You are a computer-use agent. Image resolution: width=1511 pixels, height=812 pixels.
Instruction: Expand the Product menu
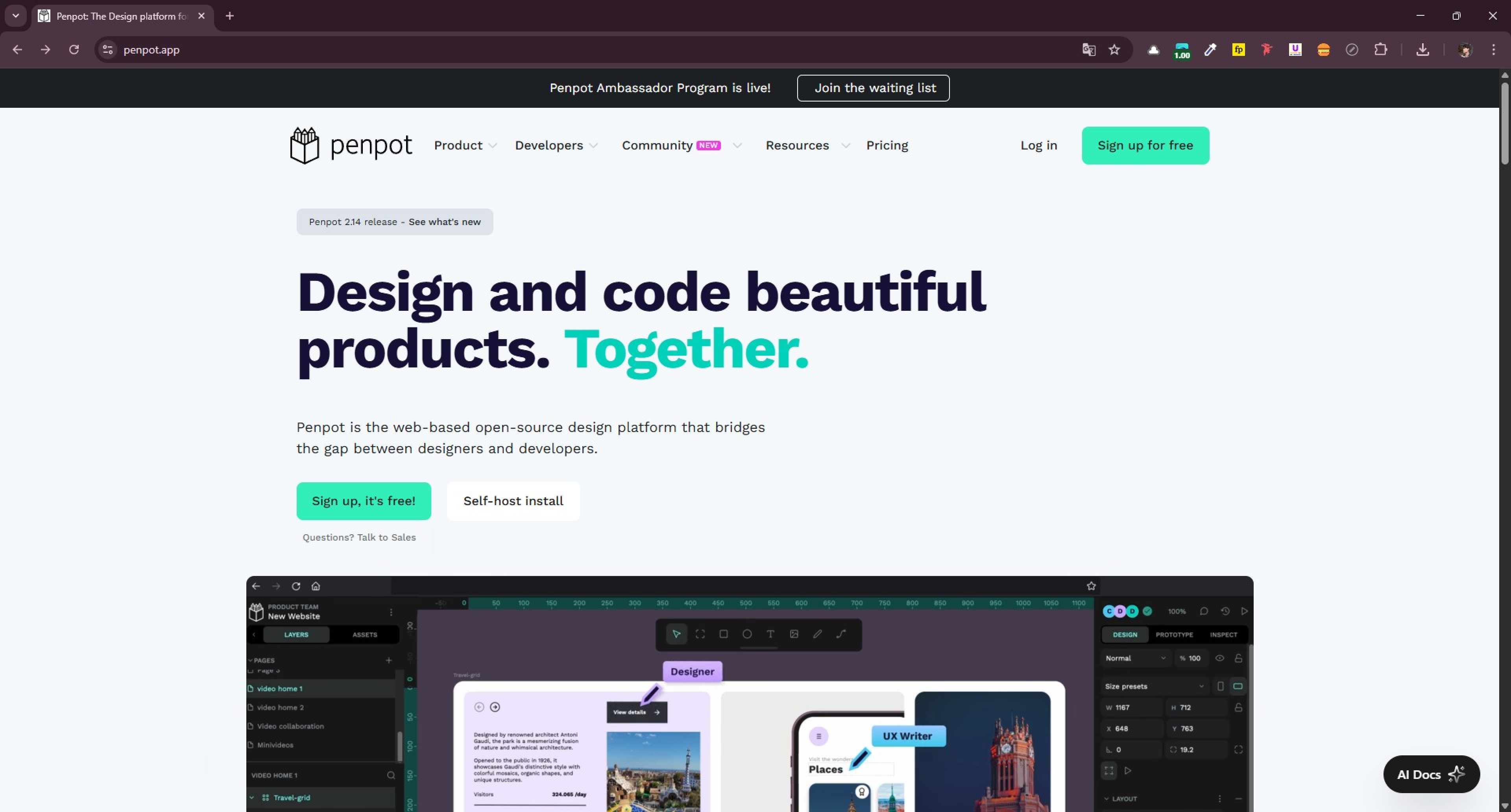click(x=465, y=146)
